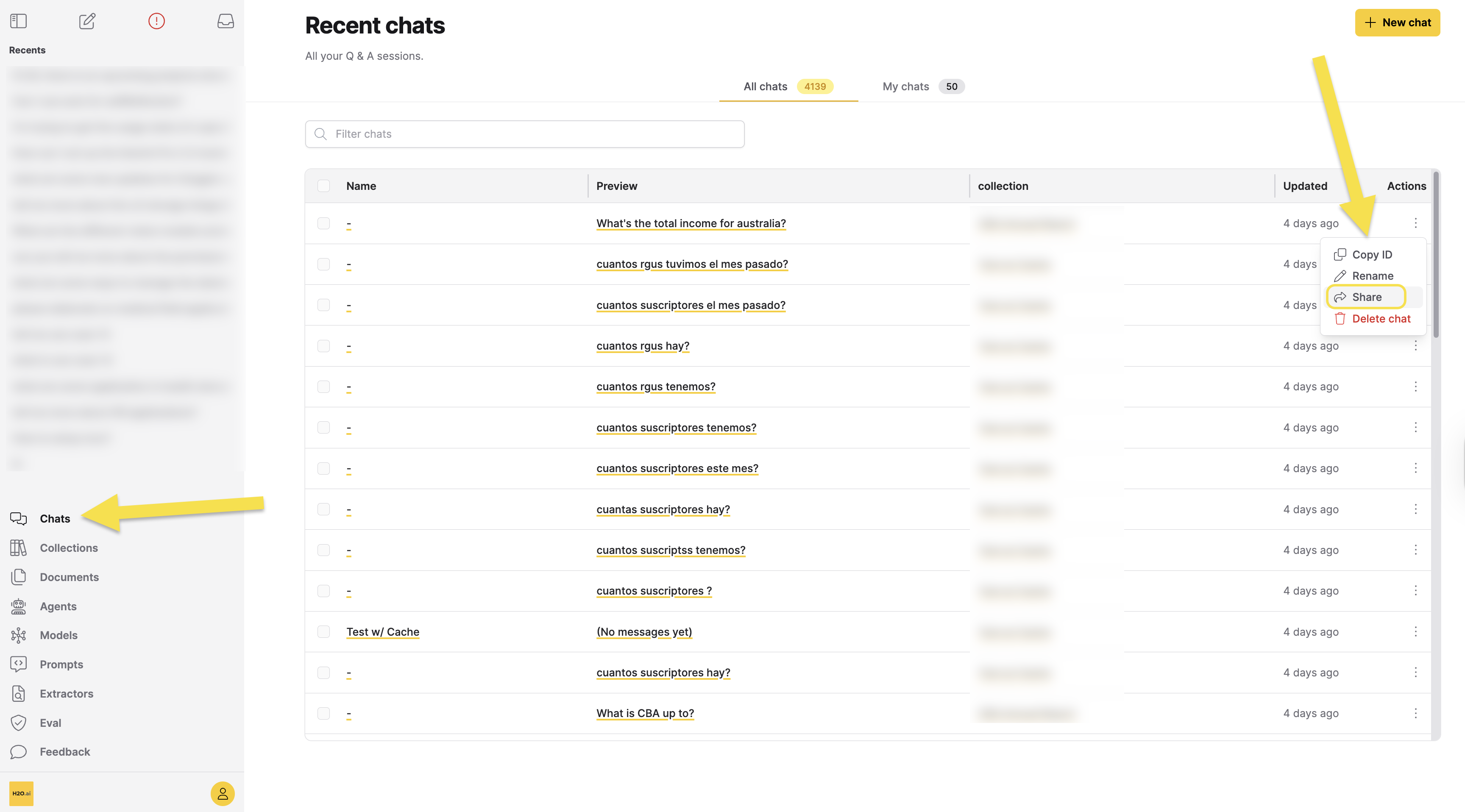Go to Agents robot icon
1465x812 pixels.
[18, 606]
